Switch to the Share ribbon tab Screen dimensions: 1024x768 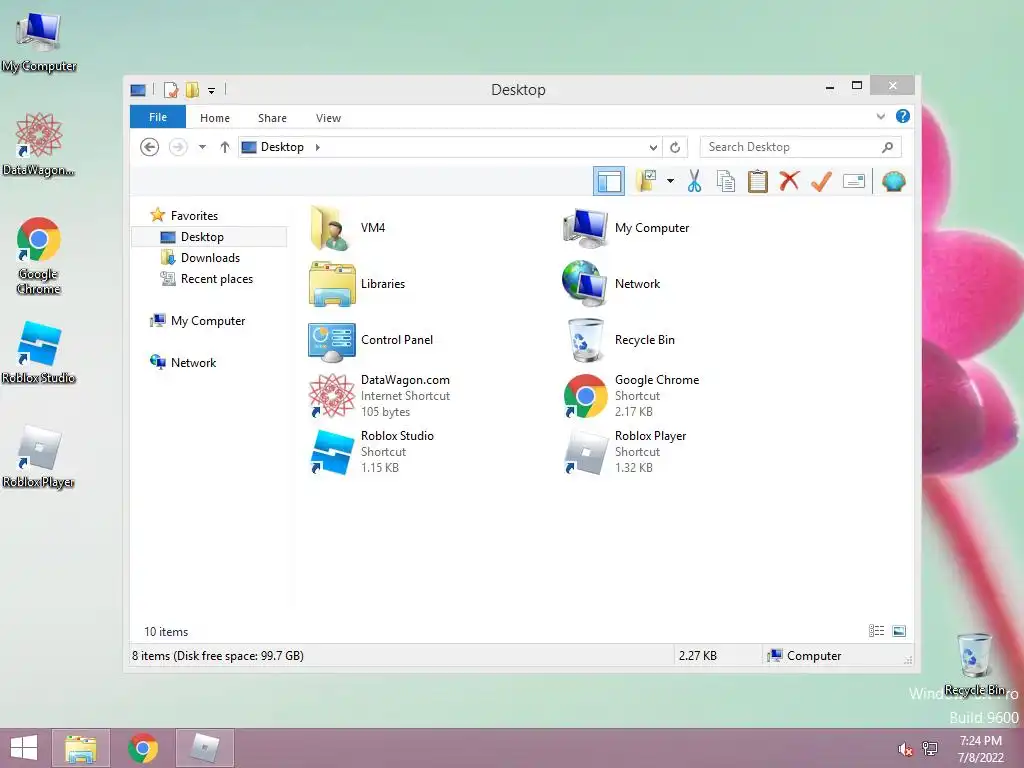(x=272, y=118)
